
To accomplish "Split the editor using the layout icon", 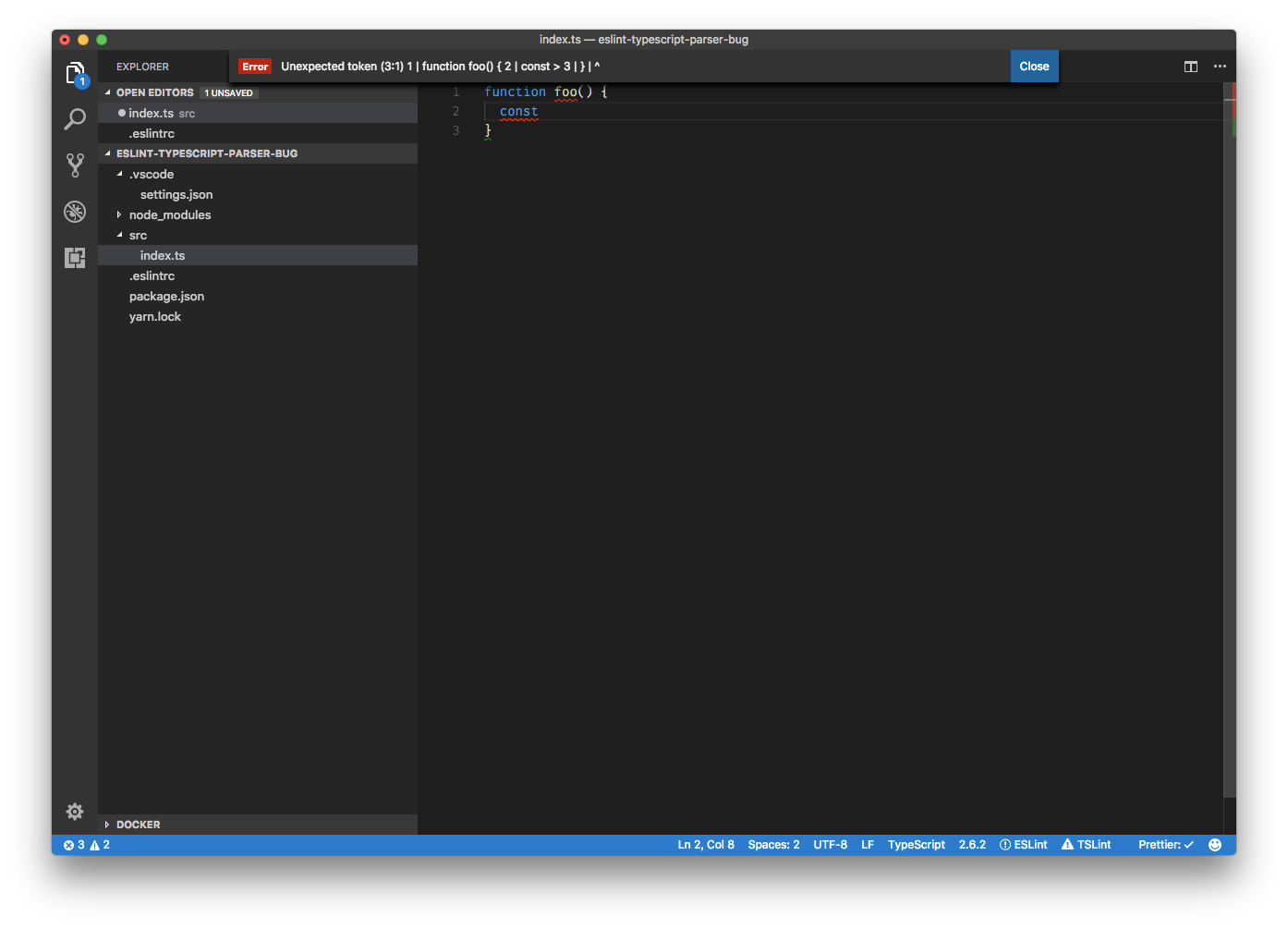I will 1190,66.
